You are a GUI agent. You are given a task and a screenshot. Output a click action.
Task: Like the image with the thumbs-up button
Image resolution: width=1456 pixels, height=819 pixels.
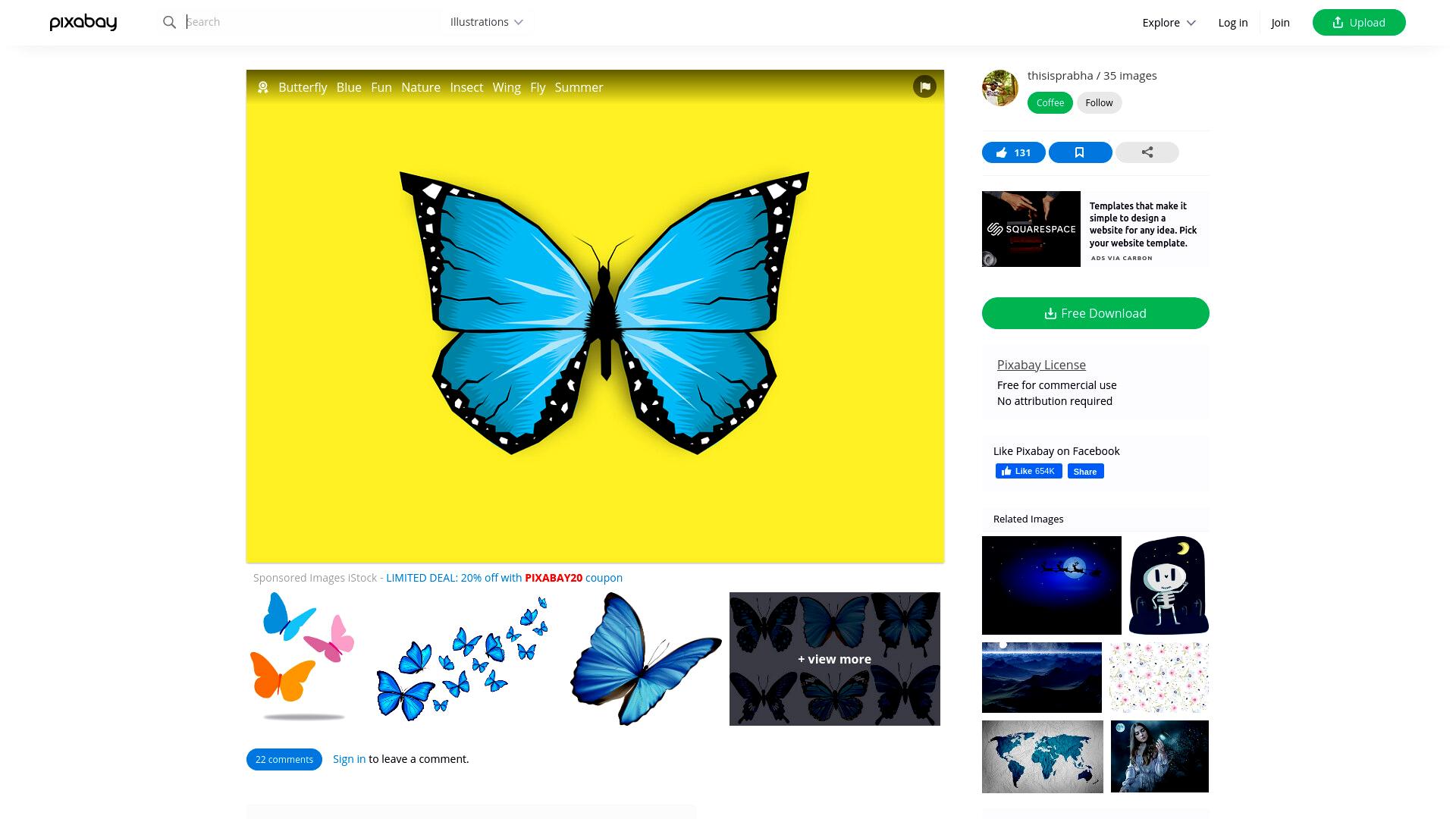click(1013, 152)
